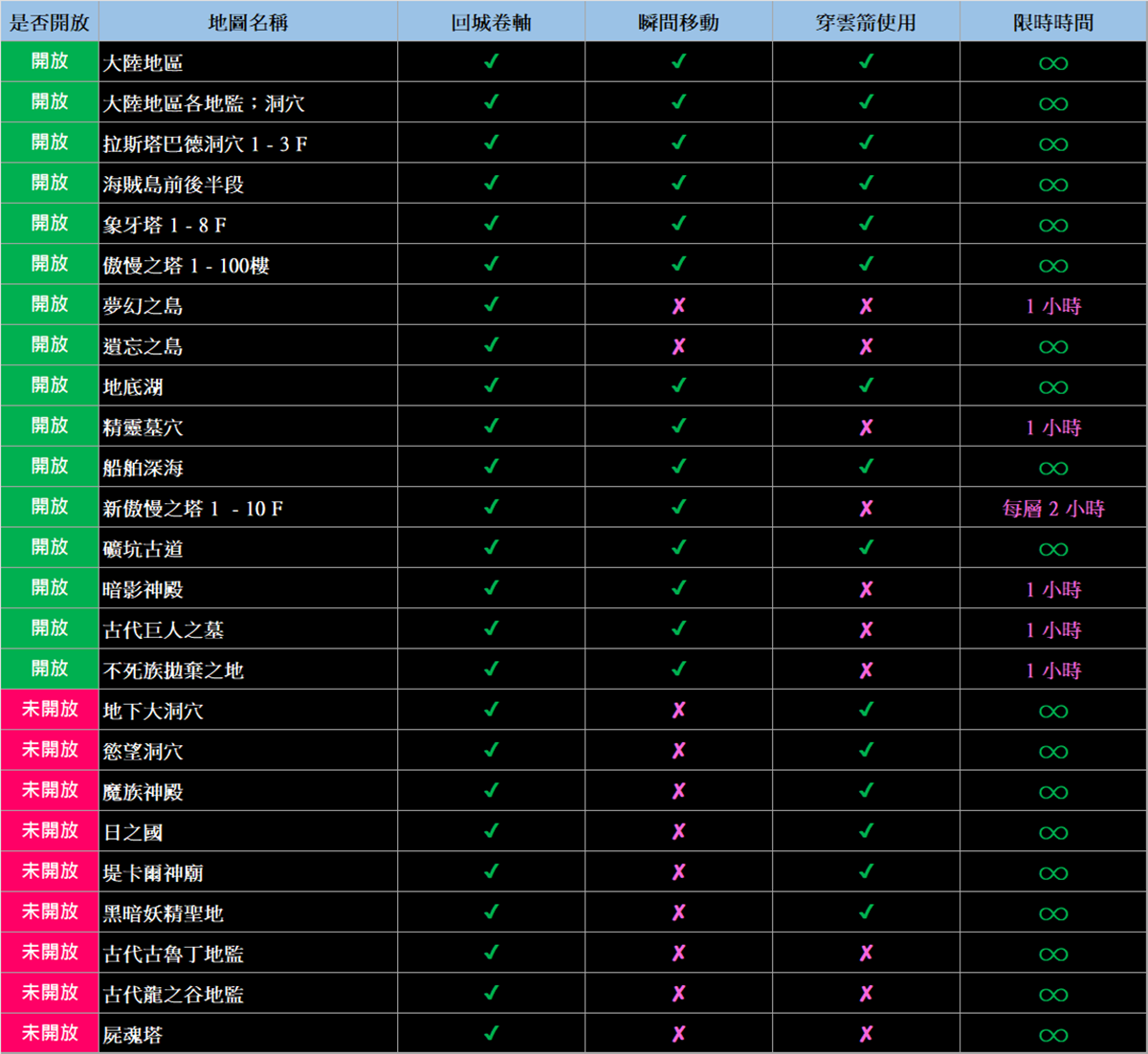
Task: Click the green check for 礦坑古道 瞬間移動
Action: point(678,548)
